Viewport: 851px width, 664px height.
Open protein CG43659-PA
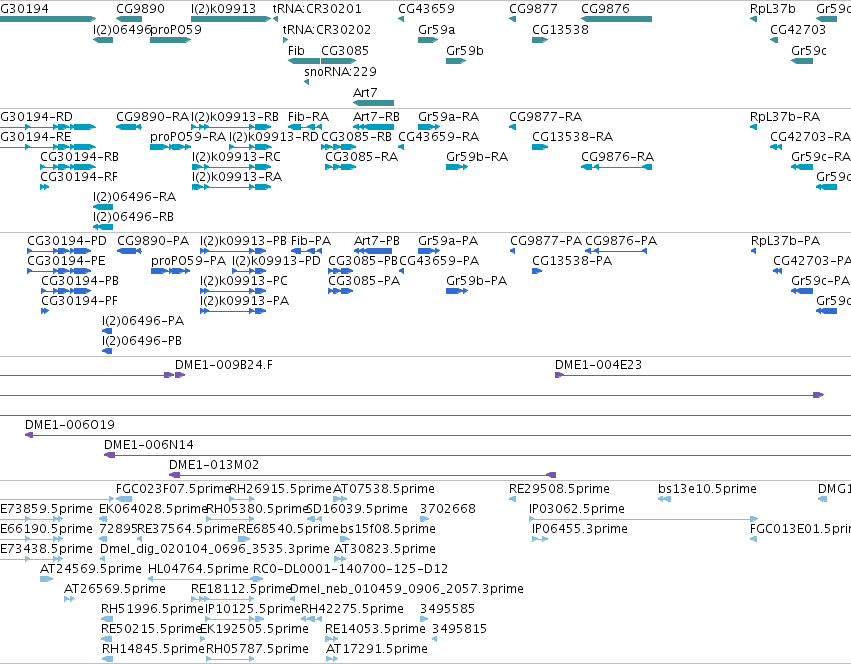click(439, 261)
